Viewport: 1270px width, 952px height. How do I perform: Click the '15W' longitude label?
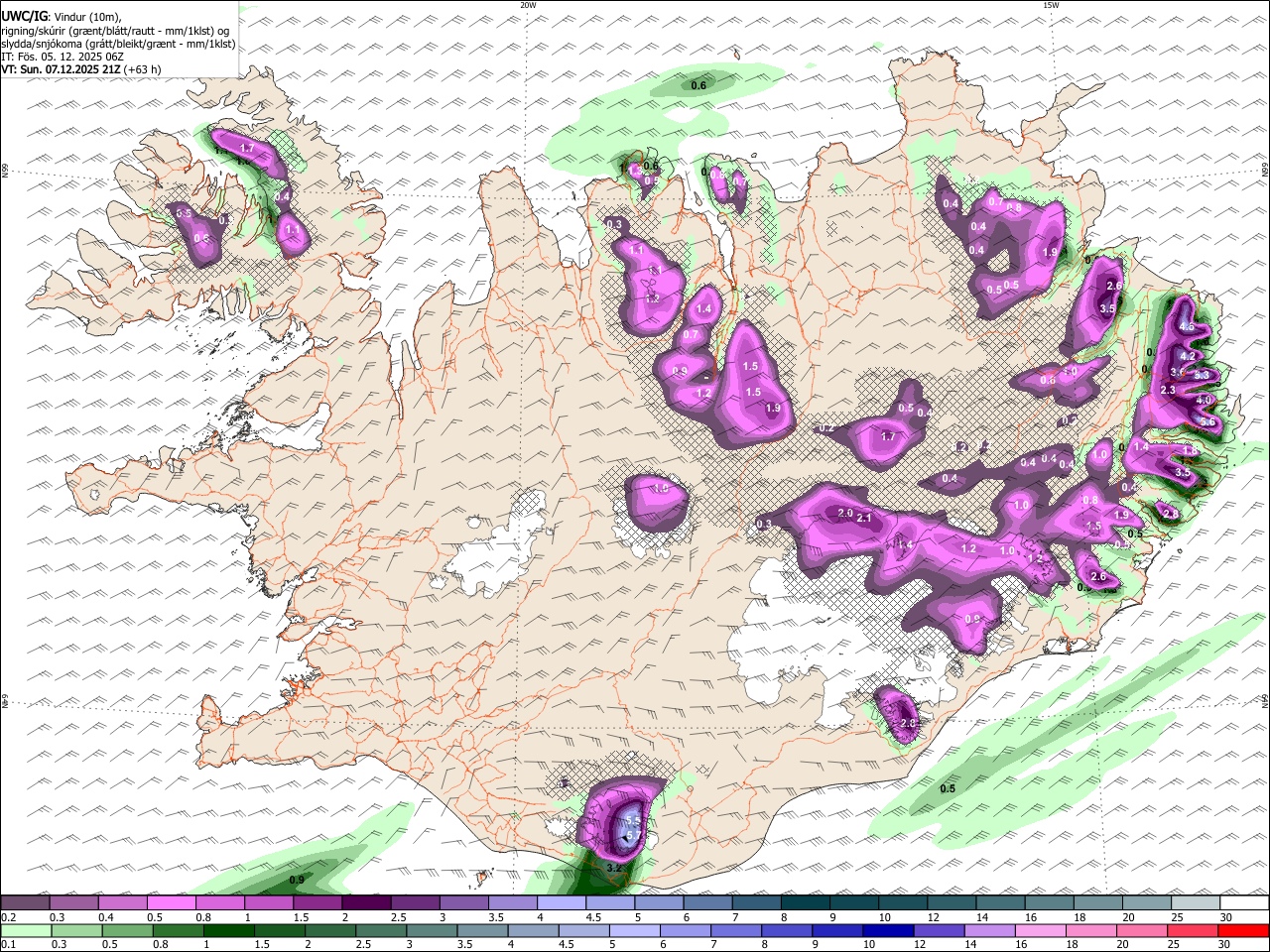[1050, 5]
